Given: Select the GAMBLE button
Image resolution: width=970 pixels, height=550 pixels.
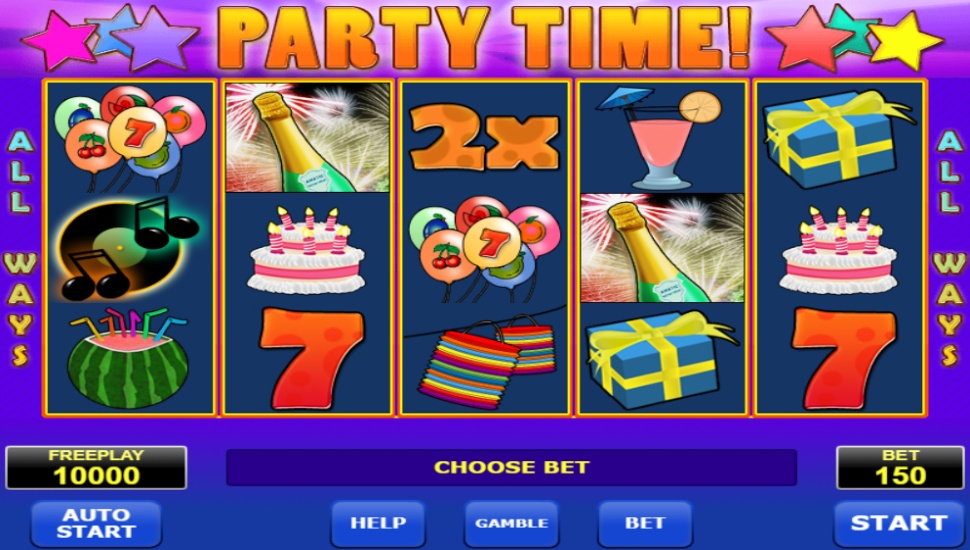Looking at the screenshot, I should (512, 523).
